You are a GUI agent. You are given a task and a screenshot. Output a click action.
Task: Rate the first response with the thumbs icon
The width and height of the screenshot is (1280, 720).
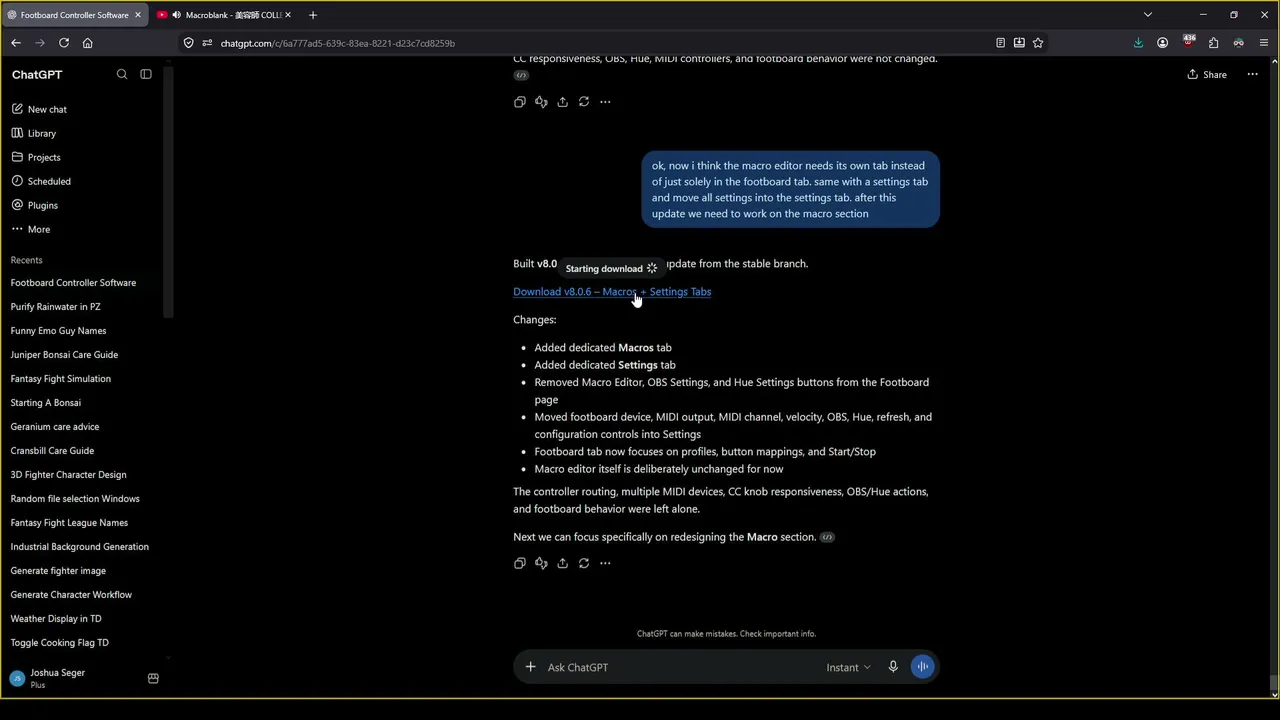click(541, 102)
